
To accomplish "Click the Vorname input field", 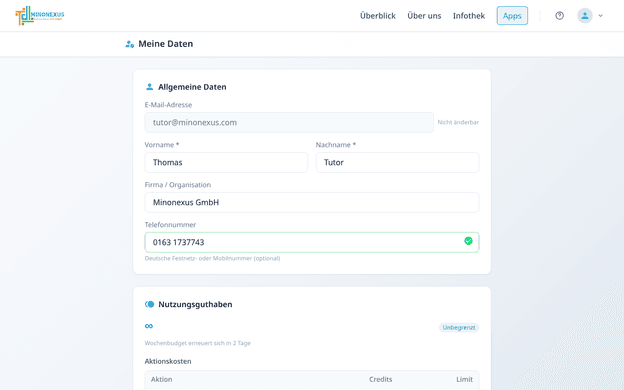I will (226, 162).
